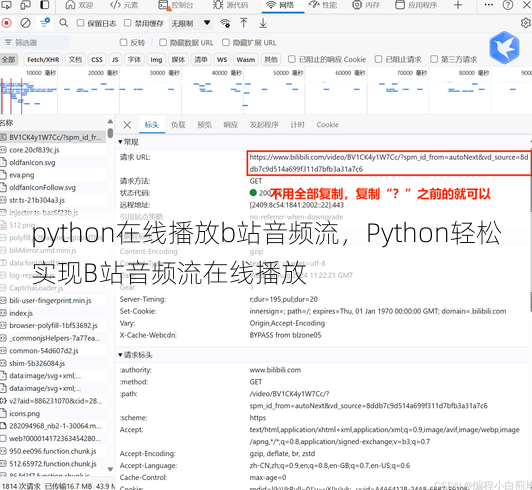The width and height of the screenshot is (532, 490).
Task: Enable the 禁用缓存 checkbox
Action: pyautogui.click(x=128, y=23)
